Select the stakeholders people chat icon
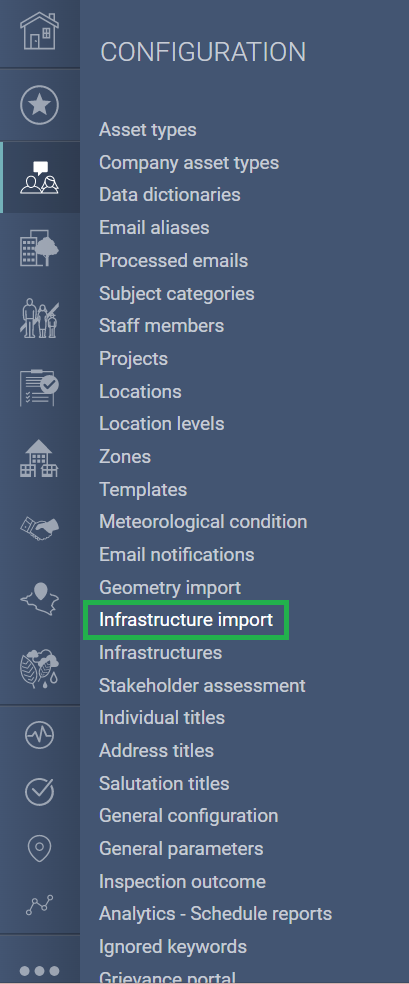 pyautogui.click(x=40, y=178)
